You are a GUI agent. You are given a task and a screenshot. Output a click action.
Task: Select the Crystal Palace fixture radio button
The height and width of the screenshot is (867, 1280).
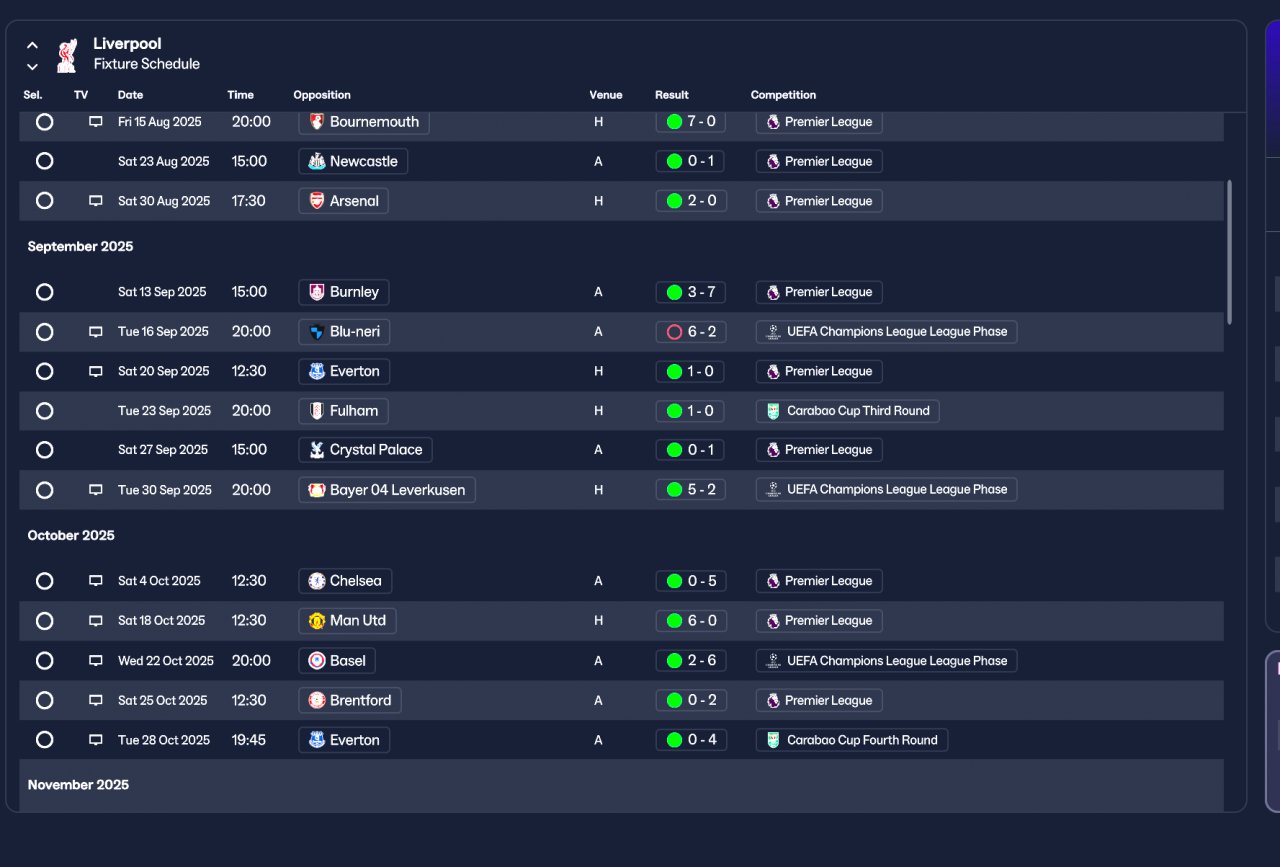pyautogui.click(x=44, y=450)
